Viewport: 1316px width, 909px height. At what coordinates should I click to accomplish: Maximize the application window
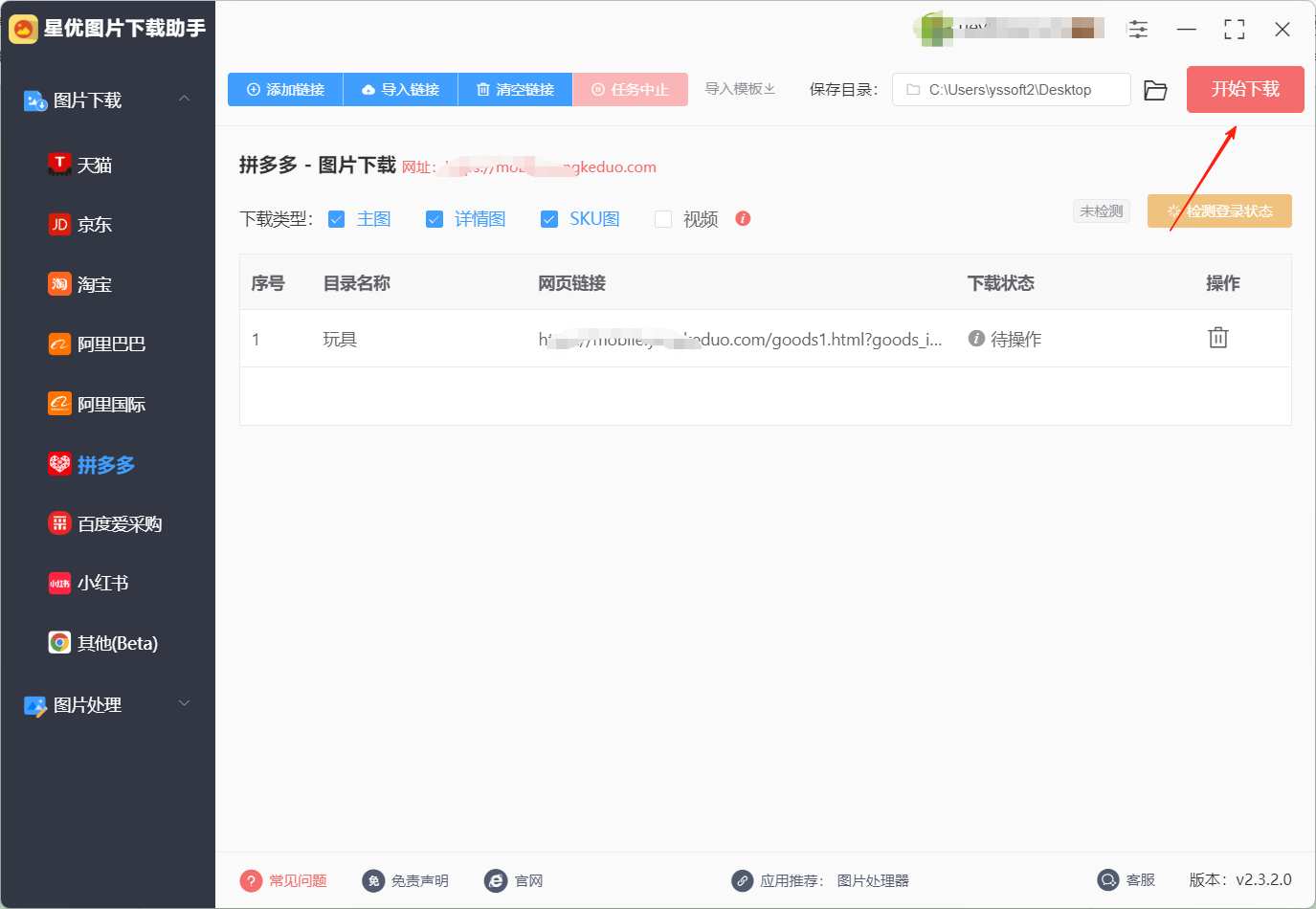coord(1235,30)
